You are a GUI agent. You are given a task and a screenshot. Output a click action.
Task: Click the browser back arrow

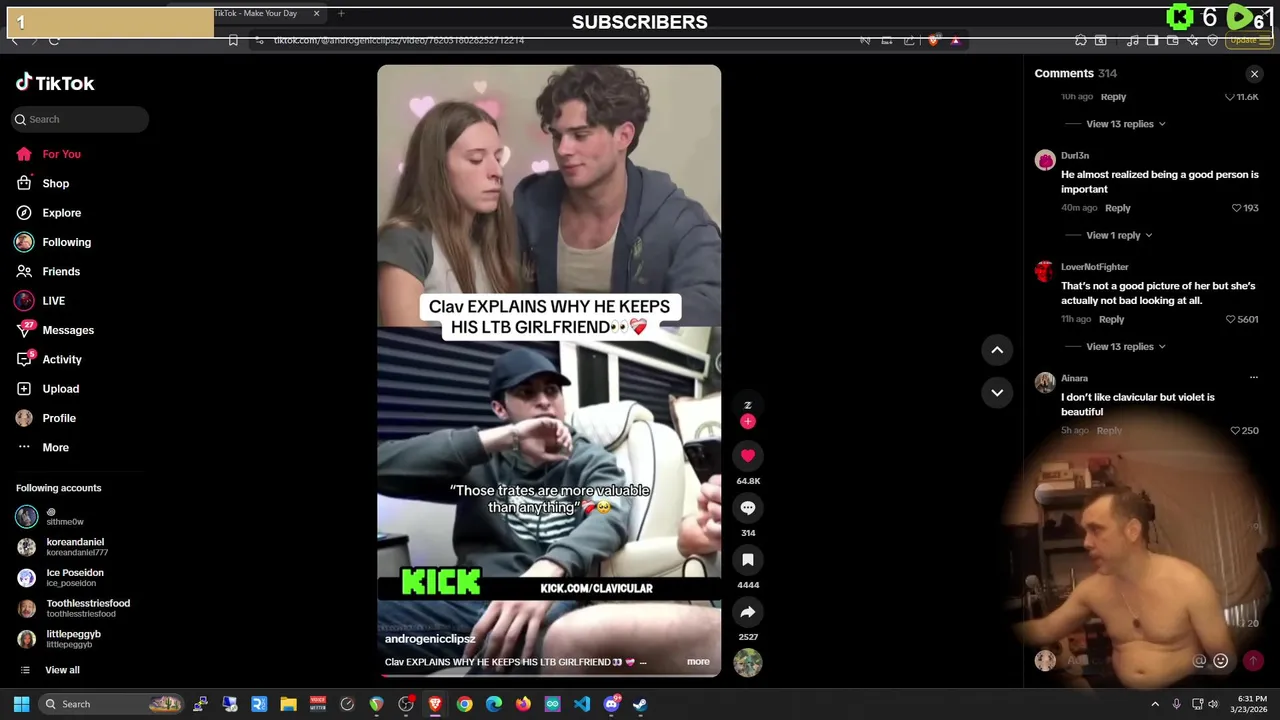click(14, 40)
